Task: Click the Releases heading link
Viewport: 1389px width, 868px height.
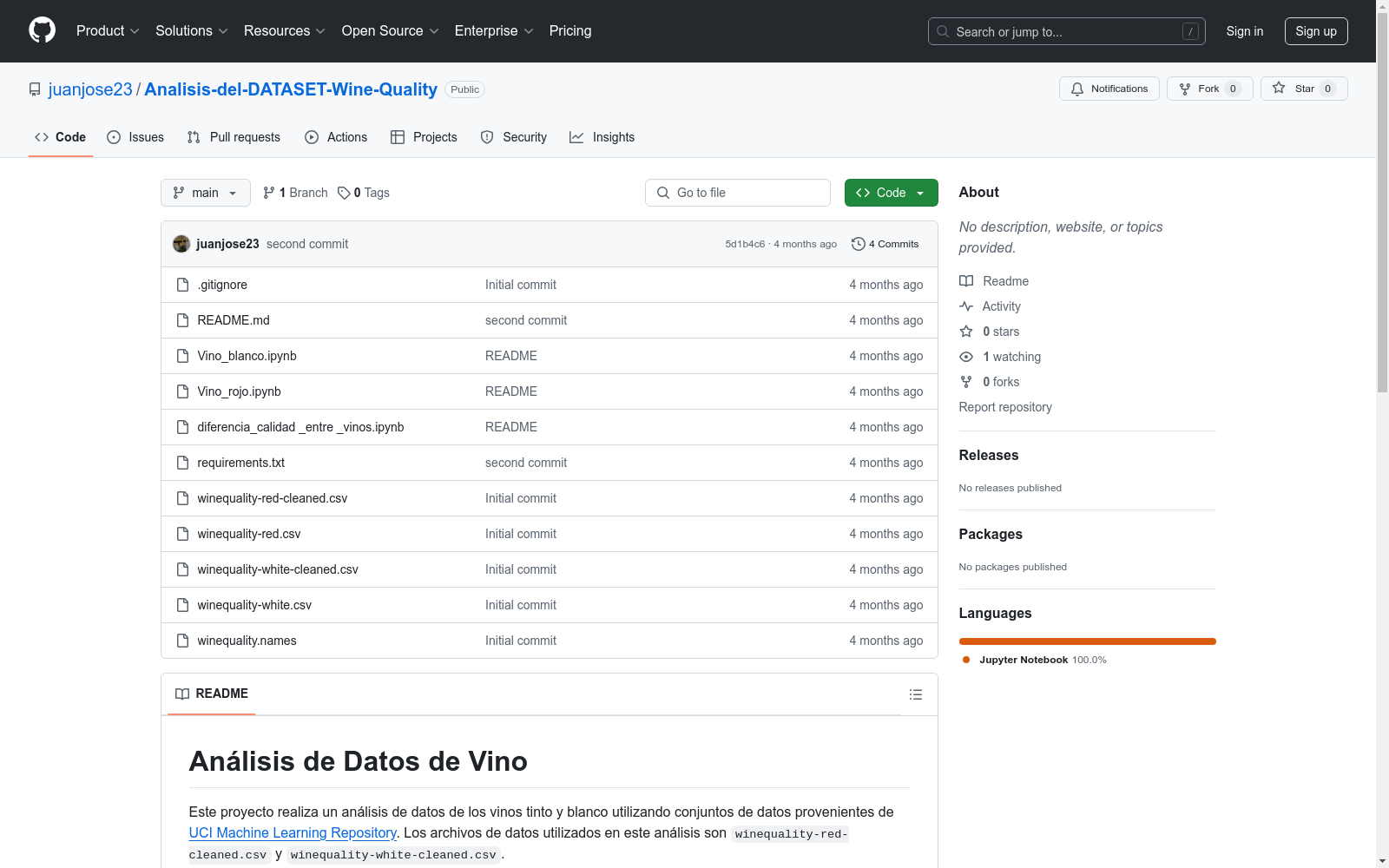Action: click(989, 455)
